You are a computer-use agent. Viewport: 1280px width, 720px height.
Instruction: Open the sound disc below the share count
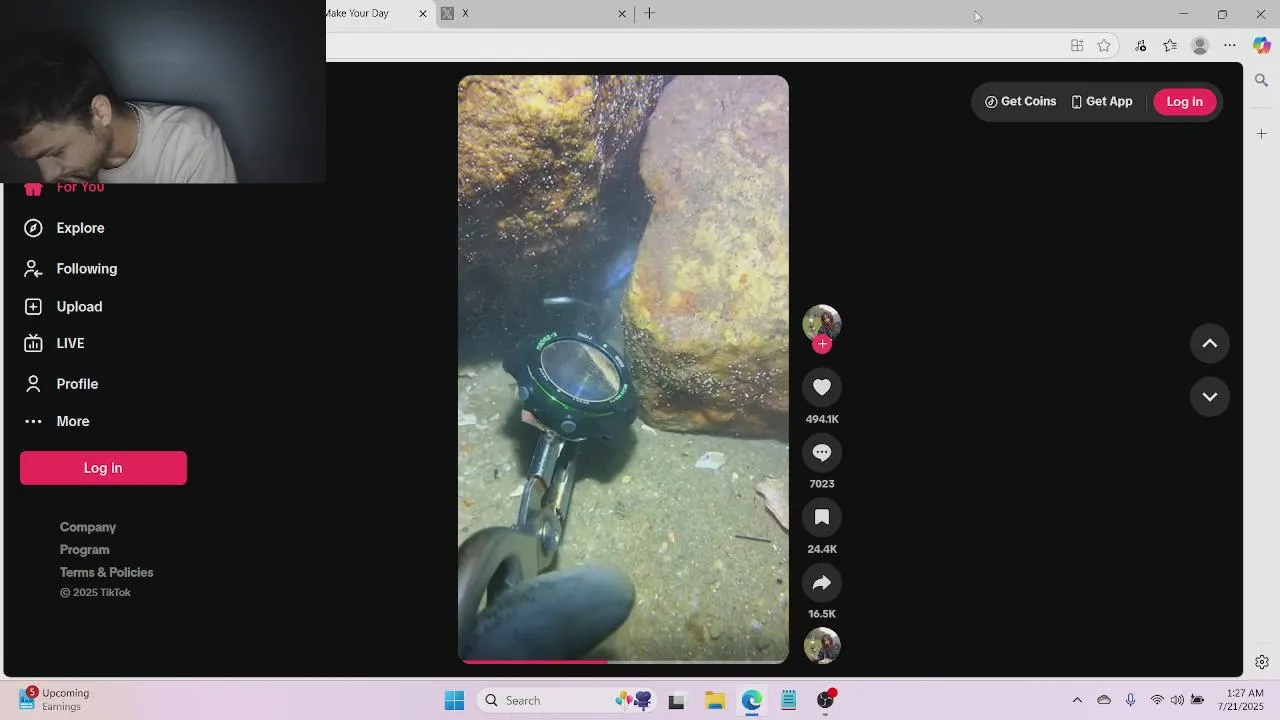tap(822, 646)
